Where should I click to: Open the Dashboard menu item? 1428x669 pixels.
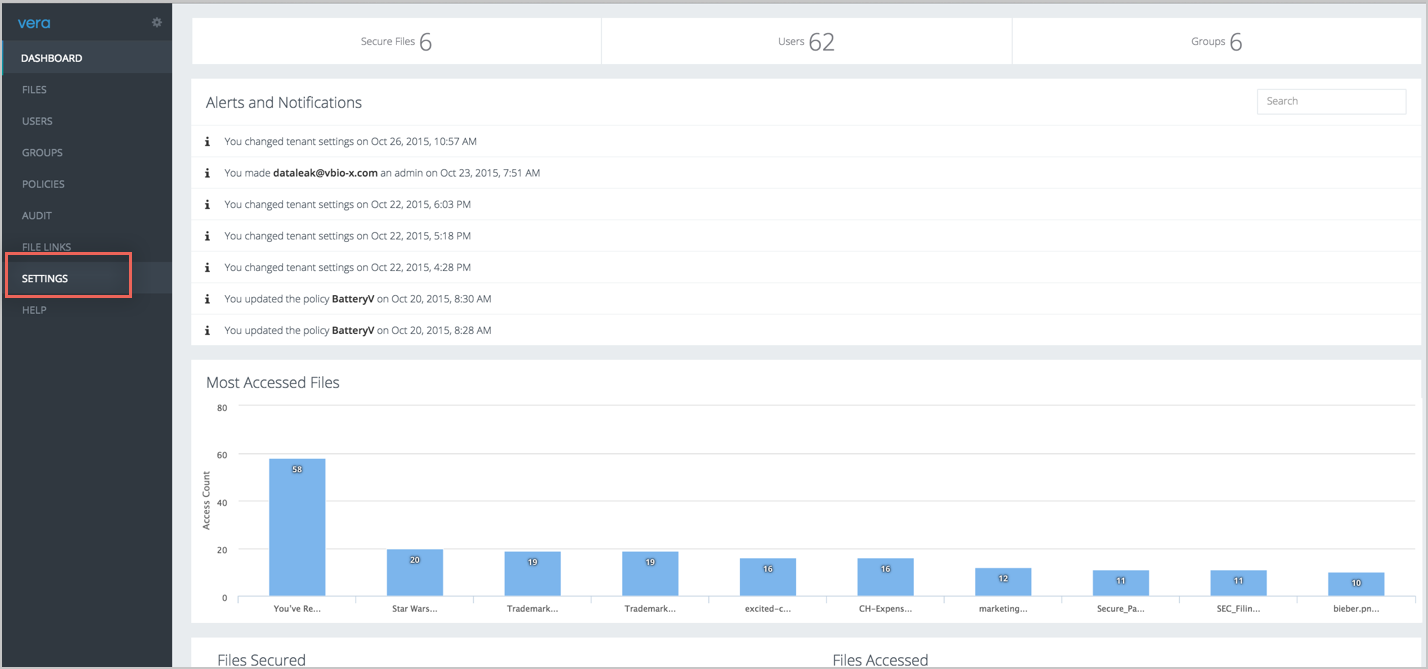point(52,58)
